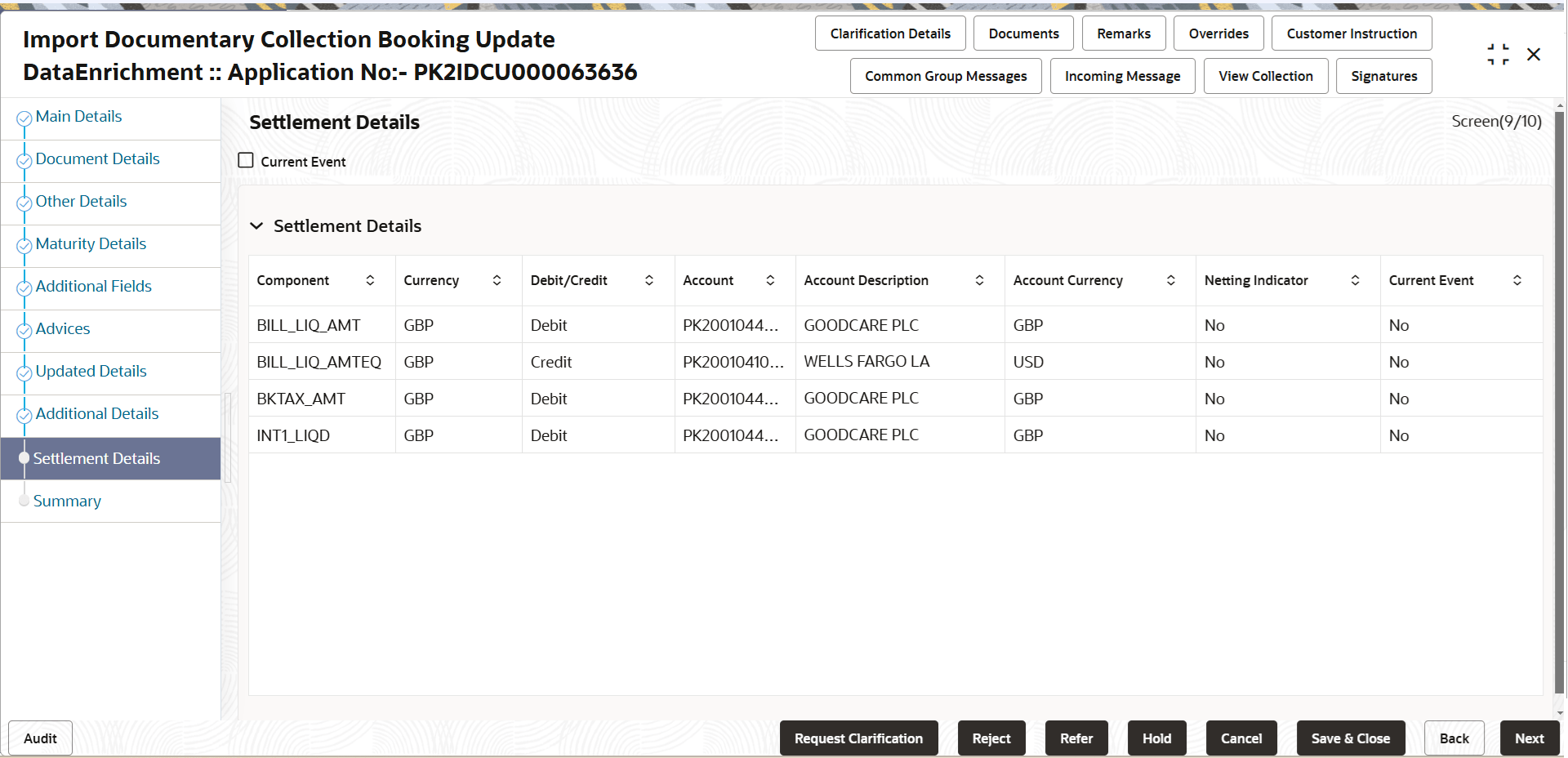Sort by Account Description arrows

point(979,280)
